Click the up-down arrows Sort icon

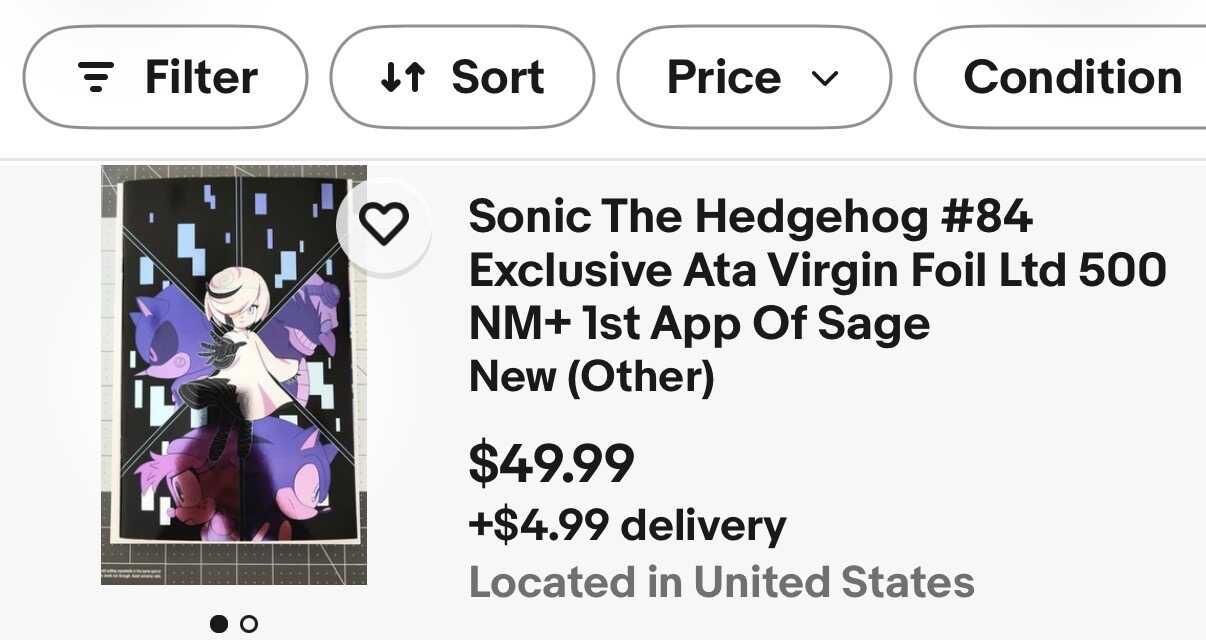coord(403,77)
